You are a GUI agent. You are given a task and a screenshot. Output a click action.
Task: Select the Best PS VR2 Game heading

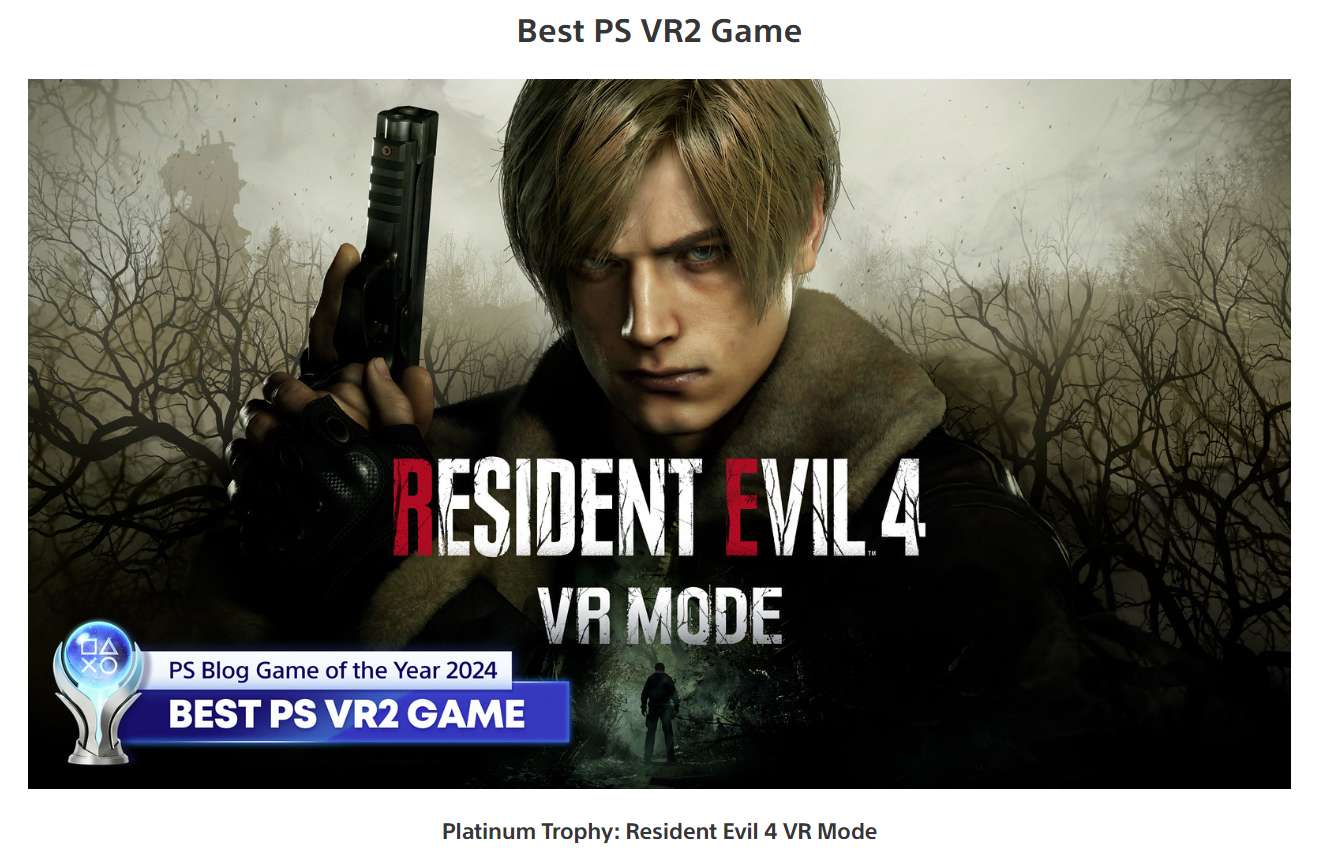(x=659, y=31)
